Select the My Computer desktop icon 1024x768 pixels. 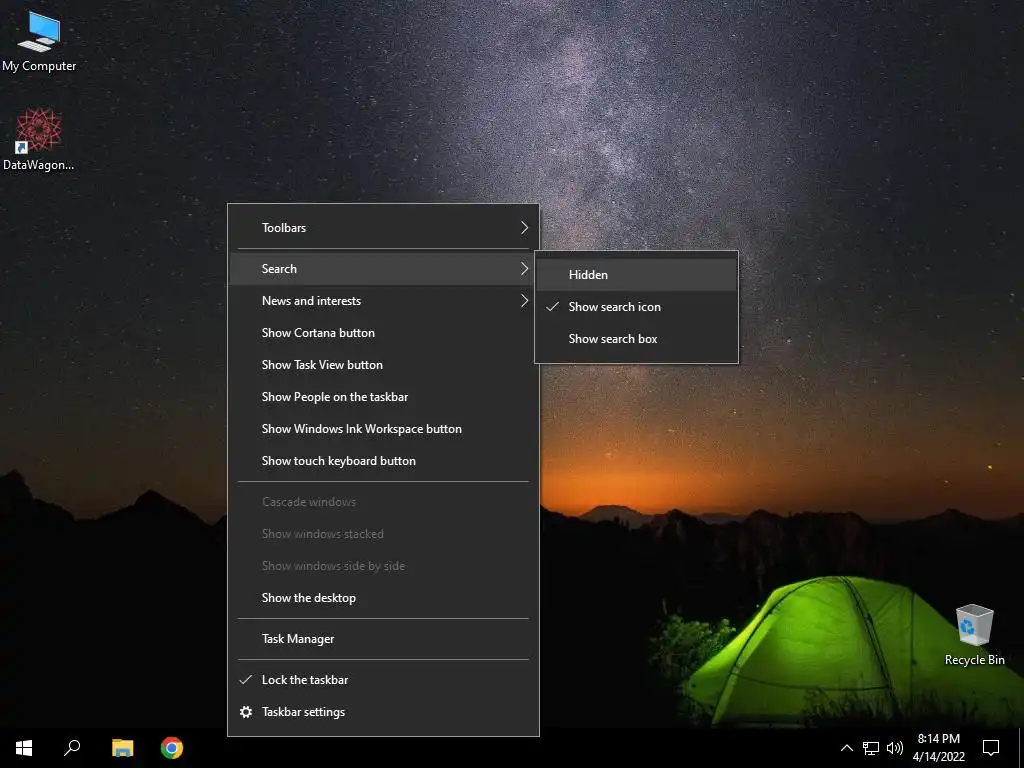pyautogui.click(x=39, y=42)
